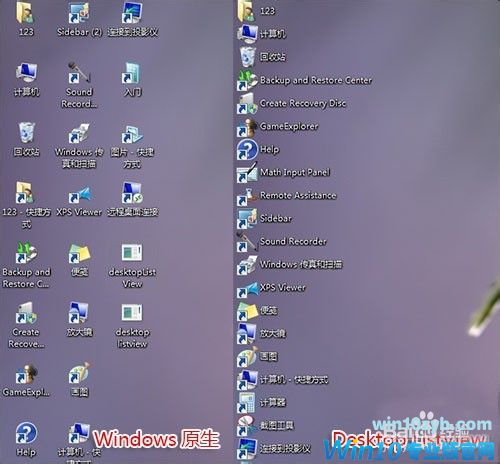Select the truncated Backup and Restore C... icon

26,253
